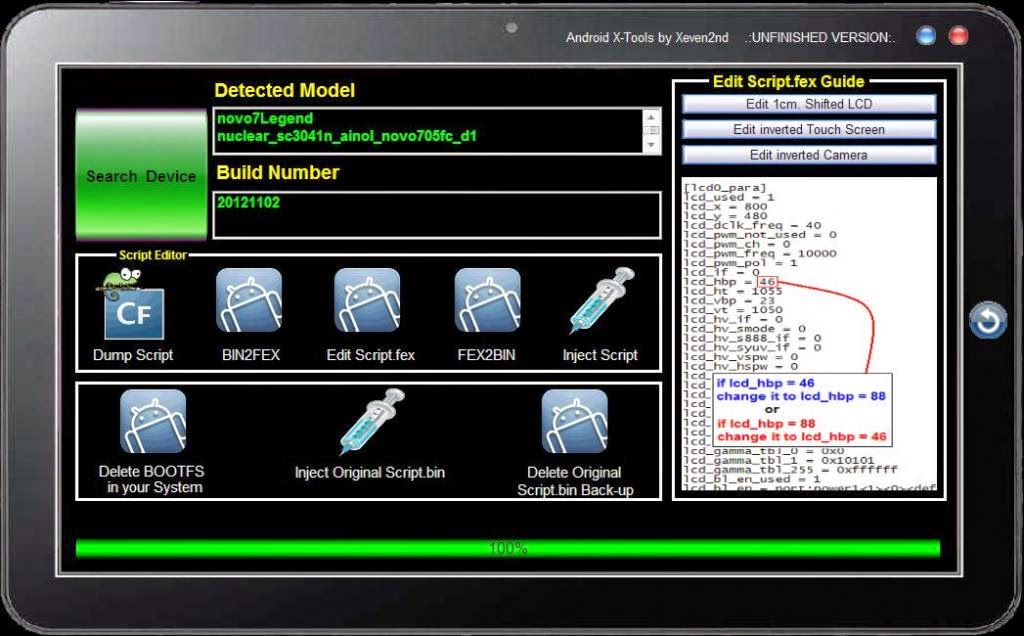This screenshot has width=1024, height=636.
Task: Click the blue orb button in title bar
Action: click(925, 35)
